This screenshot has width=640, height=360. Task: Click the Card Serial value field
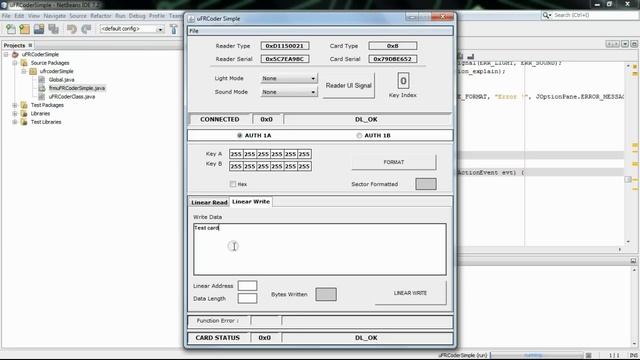393,59
